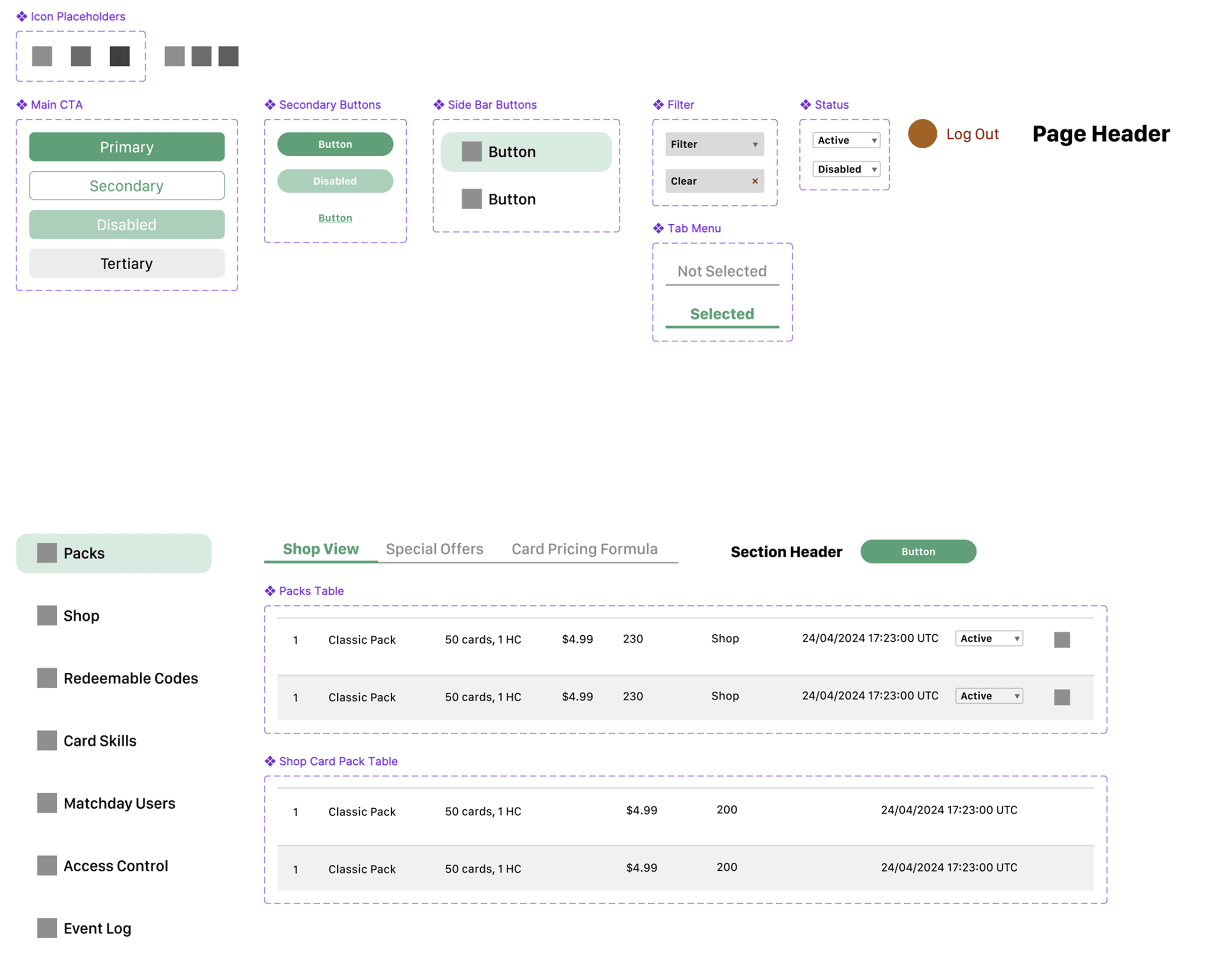Click the underlined Button text link

335,218
